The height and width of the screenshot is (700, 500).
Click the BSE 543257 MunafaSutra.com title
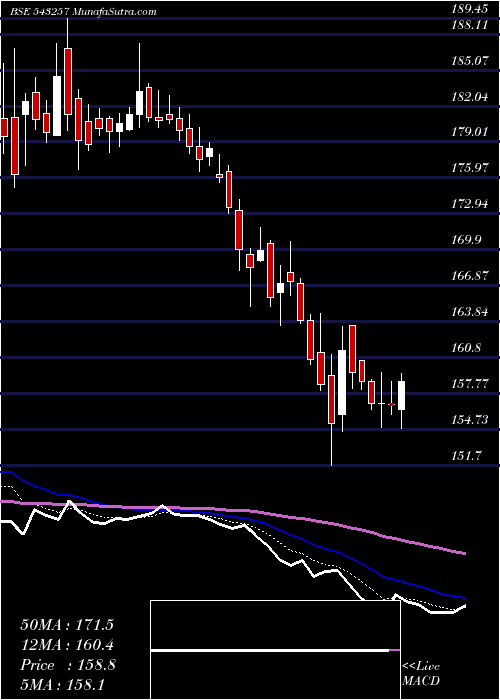tap(84, 12)
